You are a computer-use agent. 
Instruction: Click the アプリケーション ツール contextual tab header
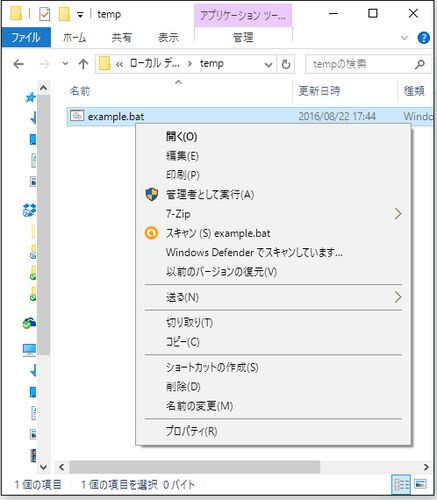tap(243, 15)
